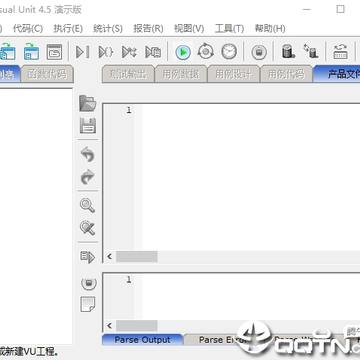
Task: Maximize the Visual Unit window
Action: [340, 9]
